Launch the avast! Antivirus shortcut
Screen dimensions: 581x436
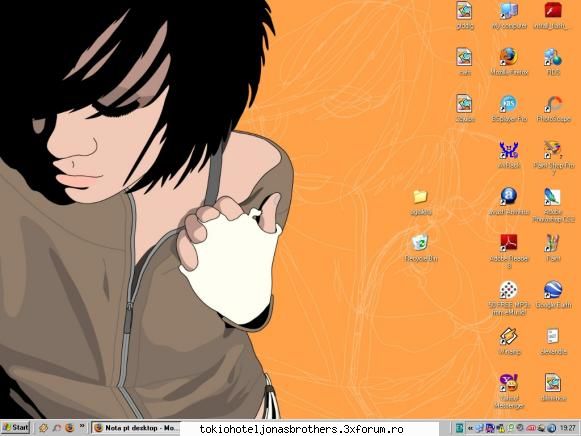[x=509, y=201]
